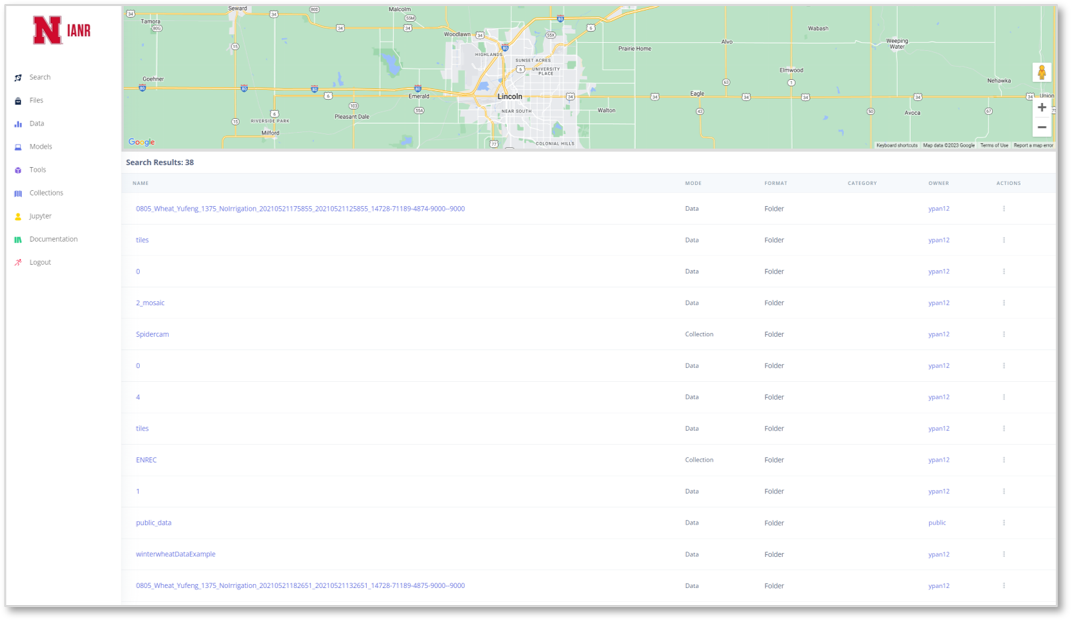The width and height of the screenshot is (1071, 620).
Task: Open actions menu for the public_data row
Action: 1003,523
